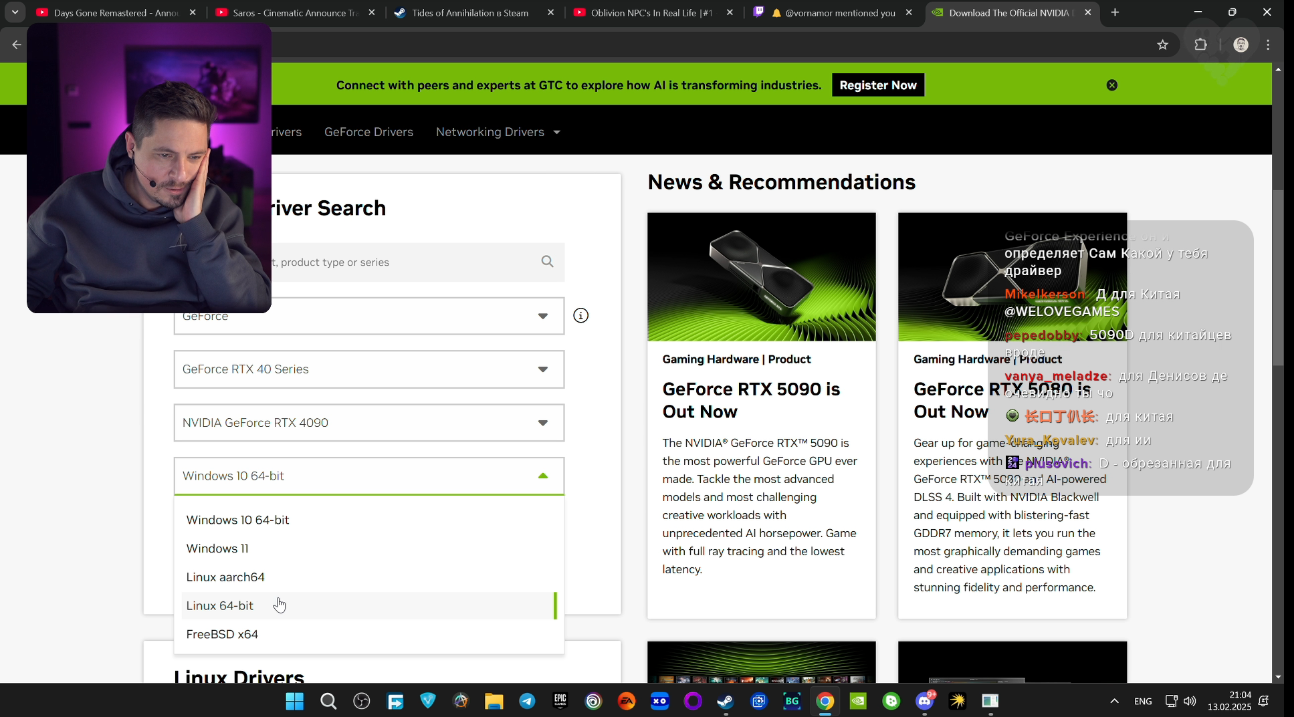Close the Tides of Annihilation tab
This screenshot has height=717, width=1294.
pos(551,13)
